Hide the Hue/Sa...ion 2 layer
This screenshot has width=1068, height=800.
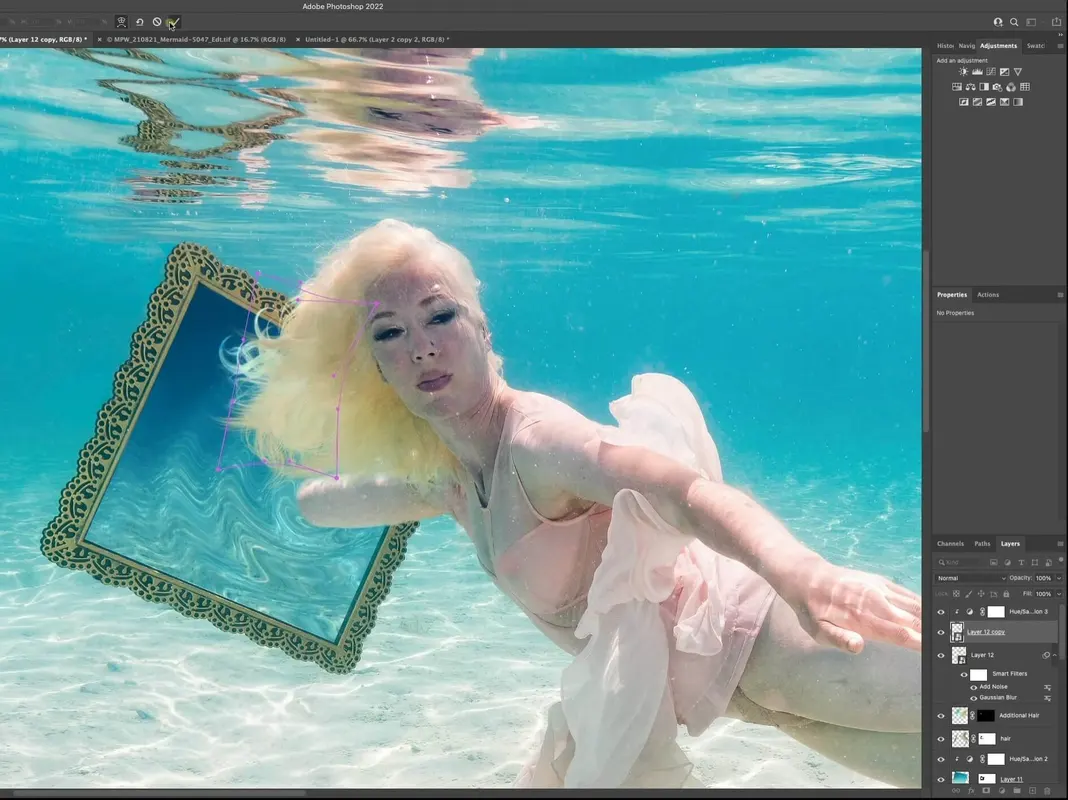pos(941,760)
